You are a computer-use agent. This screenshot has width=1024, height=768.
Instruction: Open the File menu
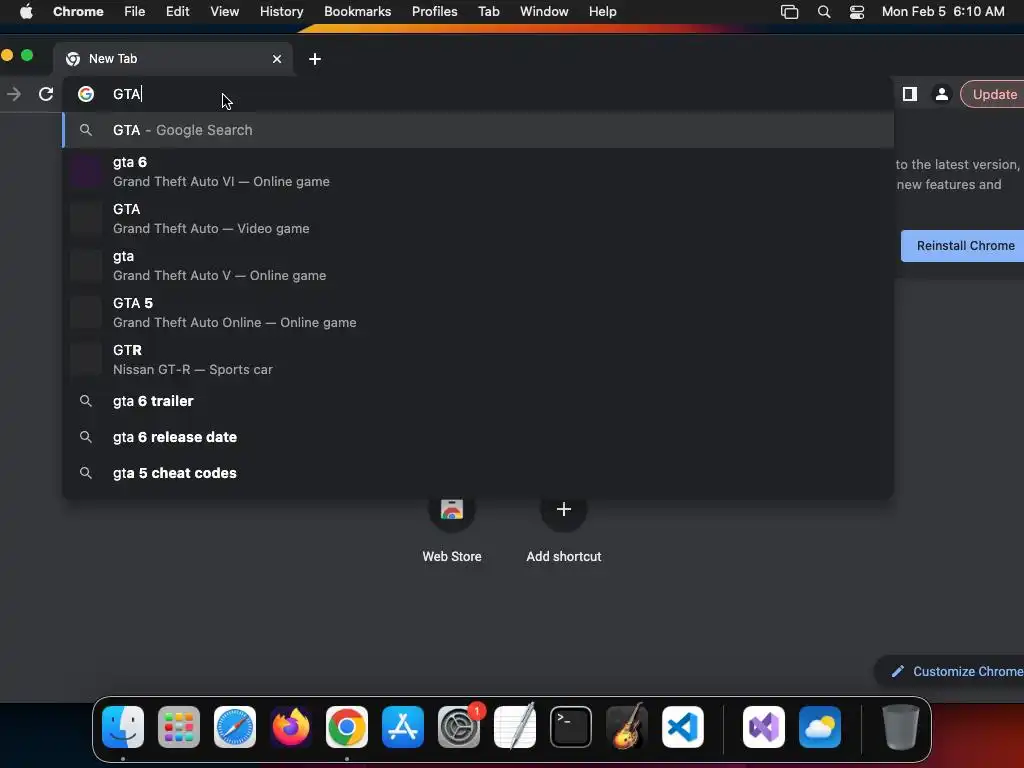click(135, 12)
